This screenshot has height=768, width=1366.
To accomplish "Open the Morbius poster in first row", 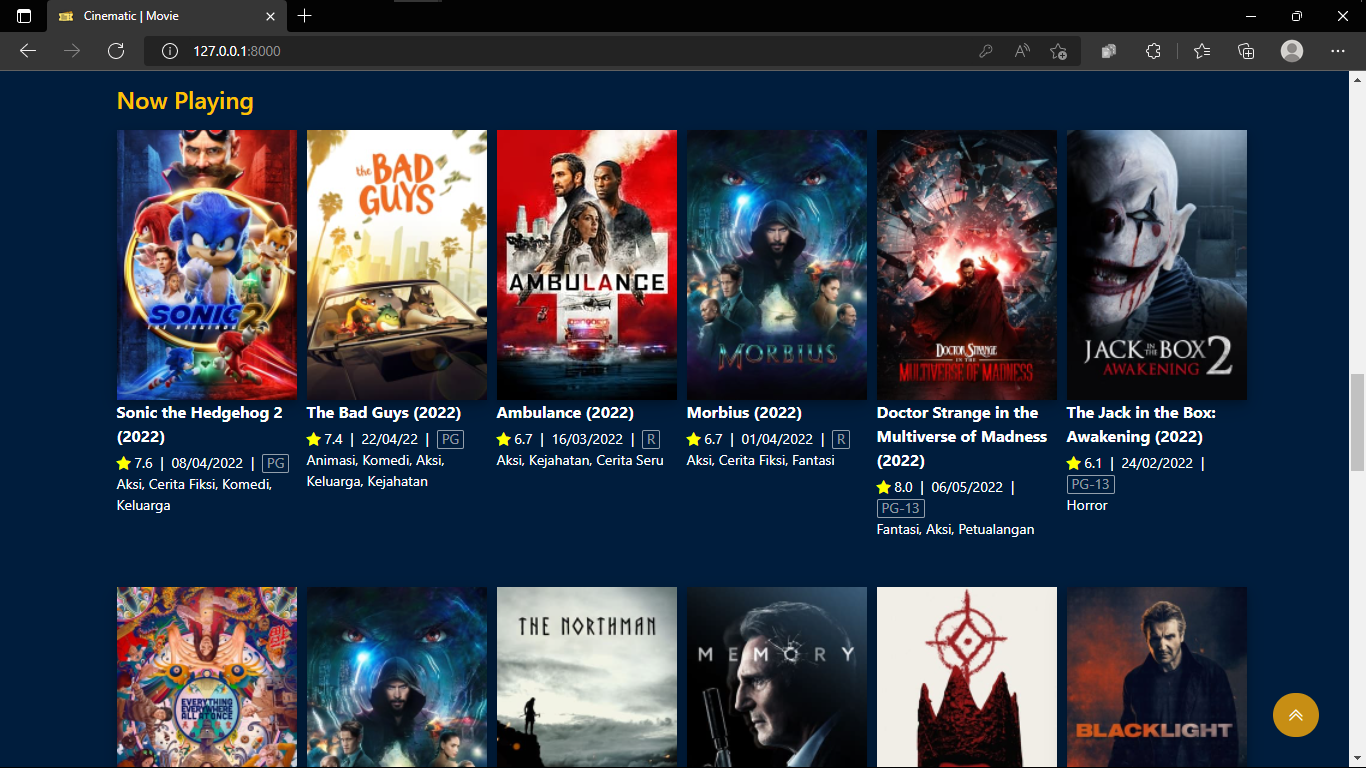I will 777,265.
